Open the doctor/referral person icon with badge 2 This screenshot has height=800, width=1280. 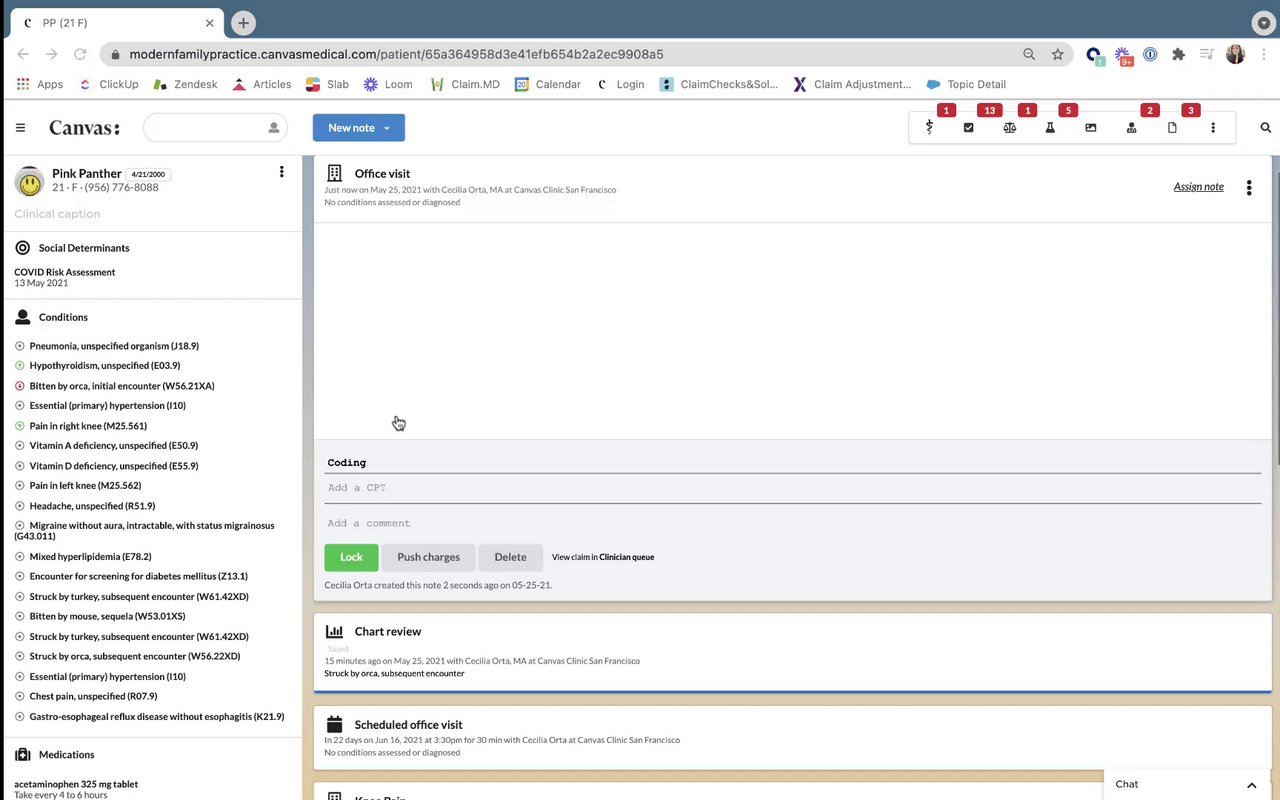pyautogui.click(x=1131, y=128)
